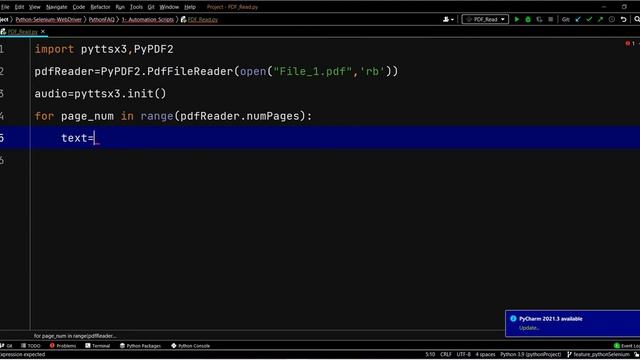640x360 pixels.
Task: Click pyttsx3.init() on line 3
Action: click(x=120, y=94)
